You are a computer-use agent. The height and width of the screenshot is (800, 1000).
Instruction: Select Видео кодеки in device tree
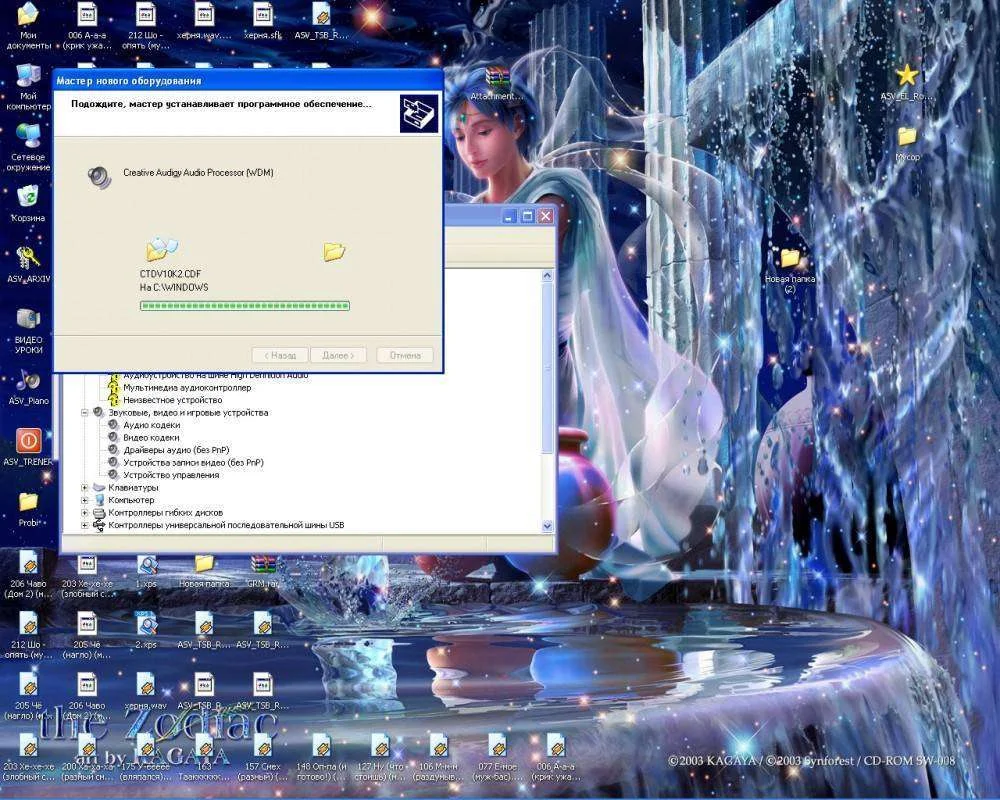click(x=151, y=438)
